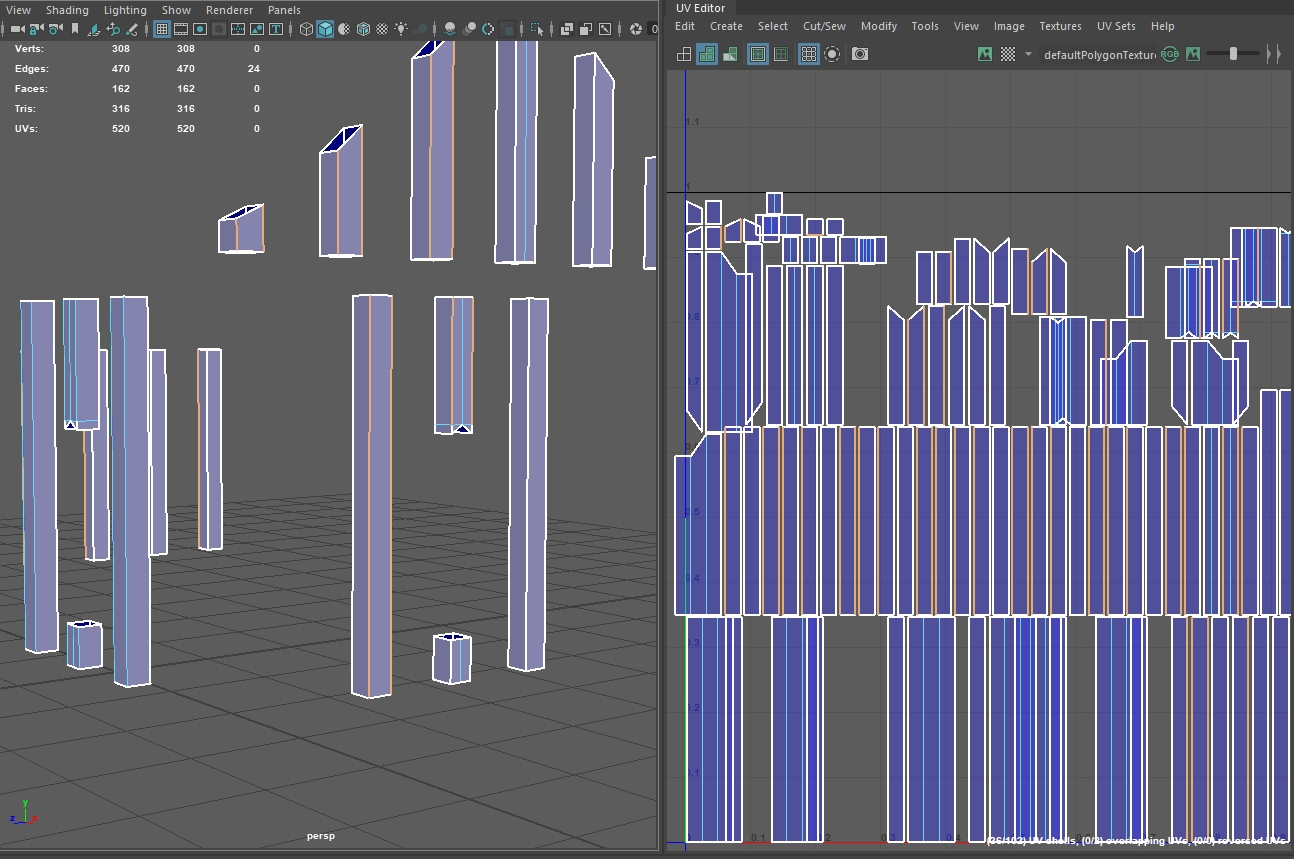This screenshot has width=1294, height=859.
Task: Toggle display image icon in UV Editor
Action: point(985,54)
